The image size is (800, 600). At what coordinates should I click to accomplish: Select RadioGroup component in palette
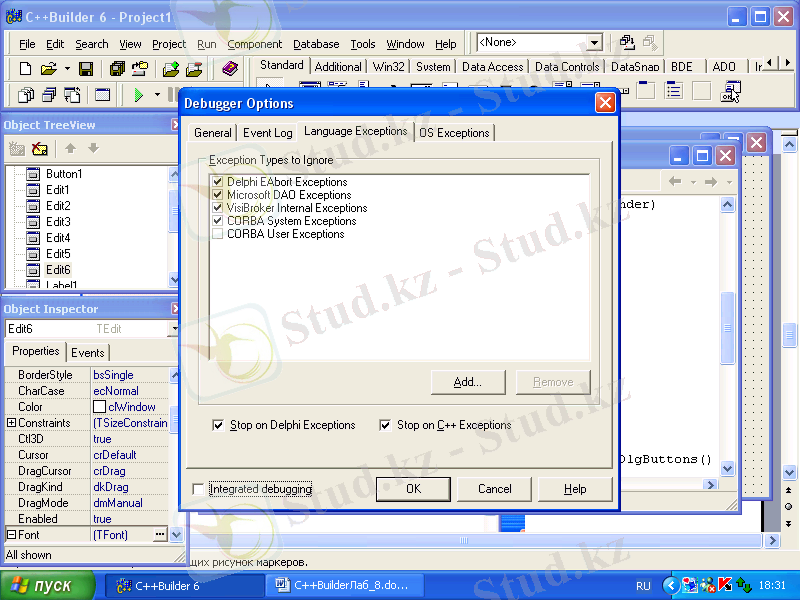pyautogui.click(x=674, y=91)
